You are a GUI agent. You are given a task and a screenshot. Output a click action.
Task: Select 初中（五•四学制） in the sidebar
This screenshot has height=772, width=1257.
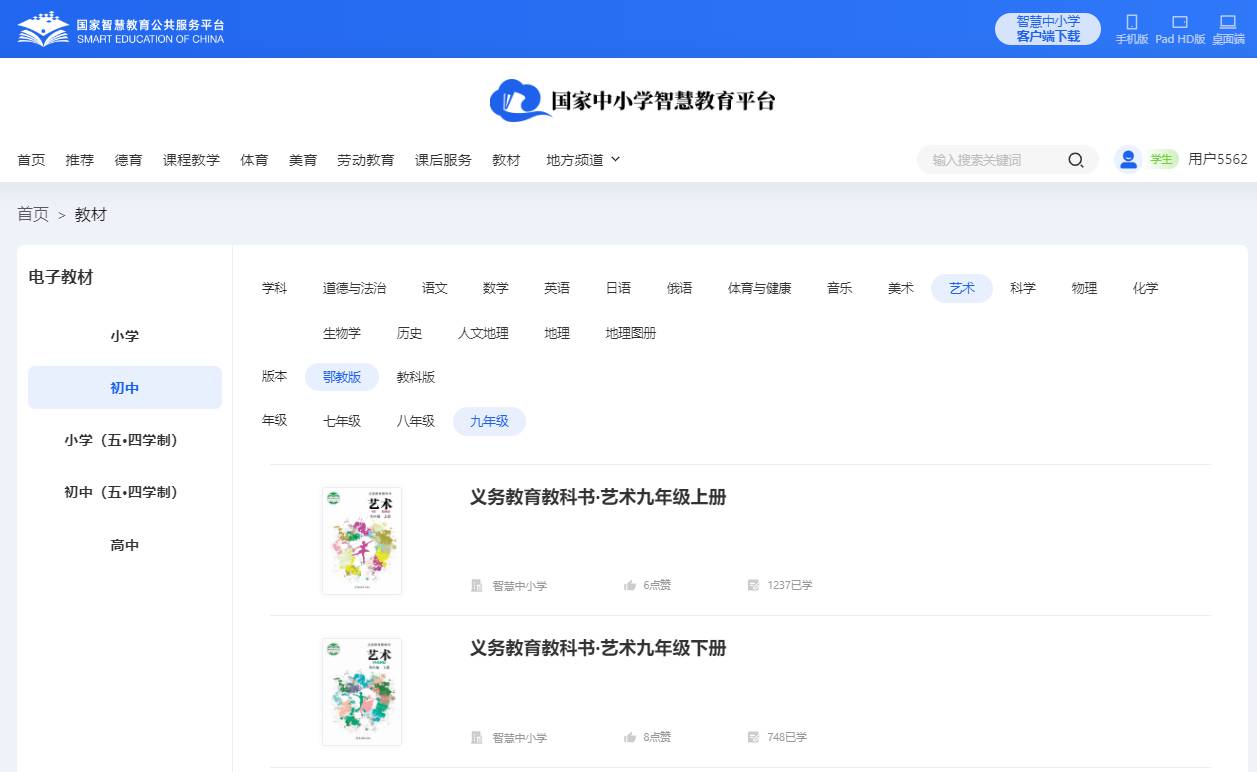tap(125, 492)
